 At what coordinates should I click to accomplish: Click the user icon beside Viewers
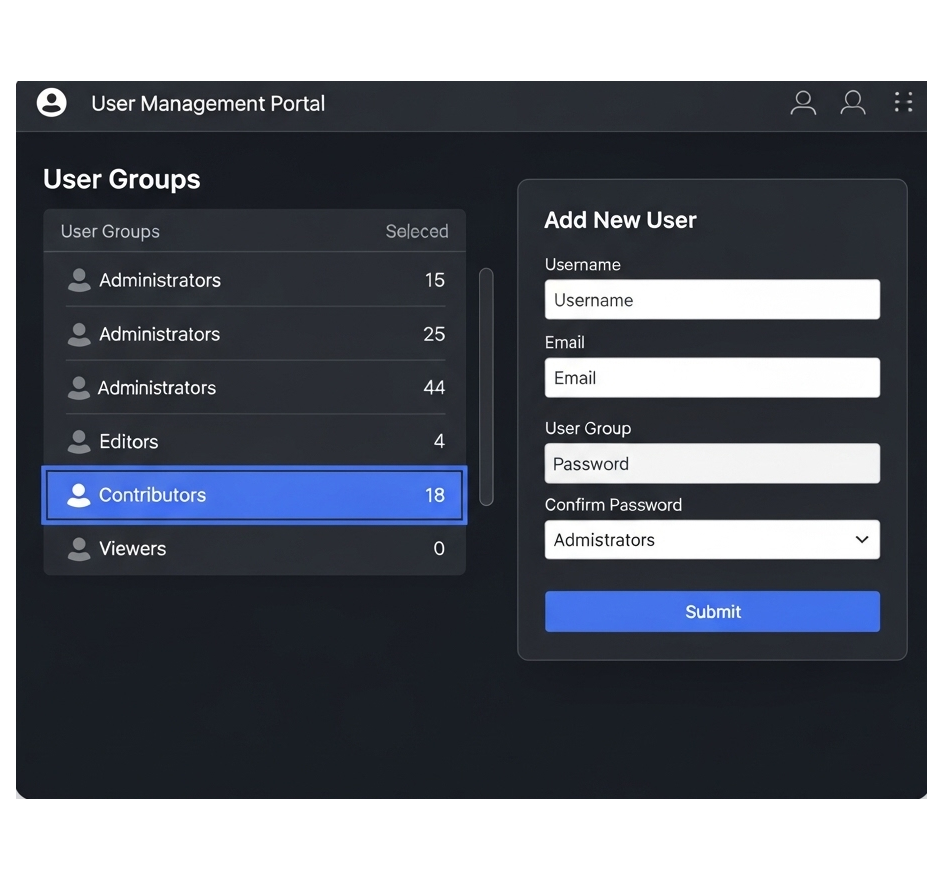click(x=79, y=548)
